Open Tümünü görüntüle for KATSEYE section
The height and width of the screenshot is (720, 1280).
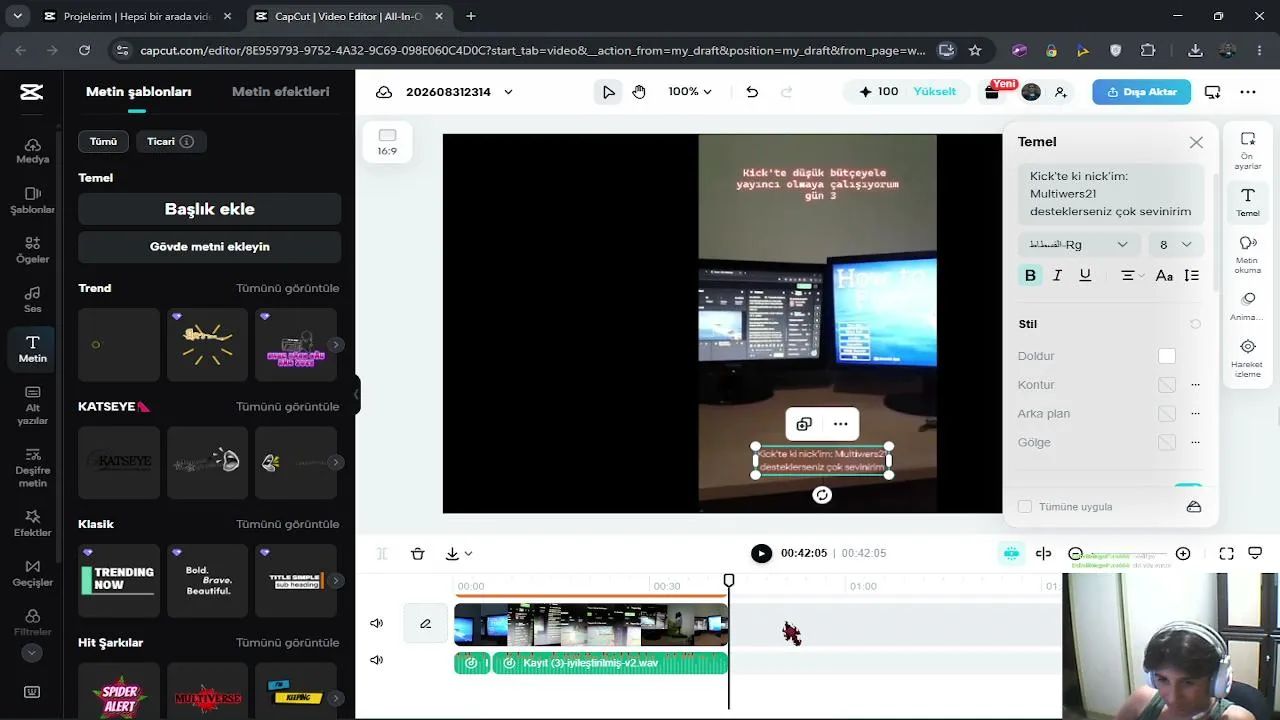tap(288, 407)
